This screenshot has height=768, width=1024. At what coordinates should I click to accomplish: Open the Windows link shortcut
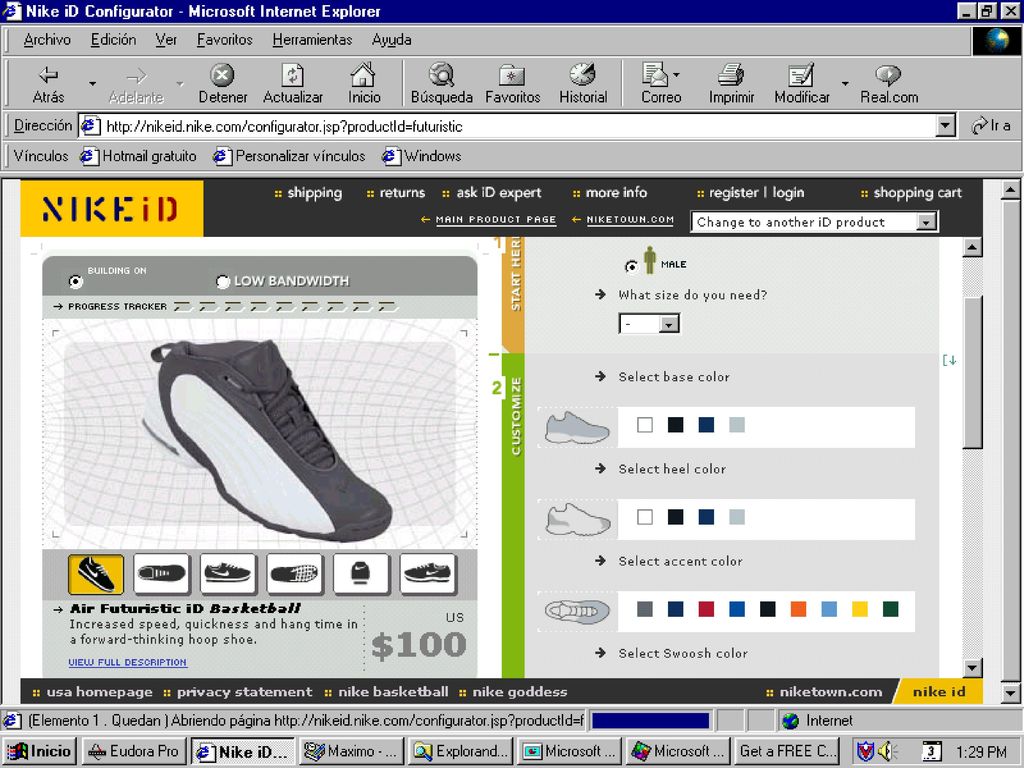[422, 156]
